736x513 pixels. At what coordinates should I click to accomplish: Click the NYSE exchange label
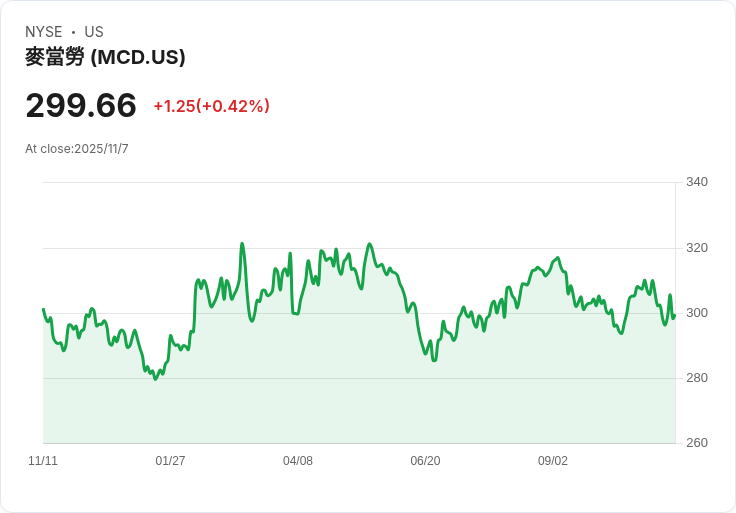click(x=44, y=32)
